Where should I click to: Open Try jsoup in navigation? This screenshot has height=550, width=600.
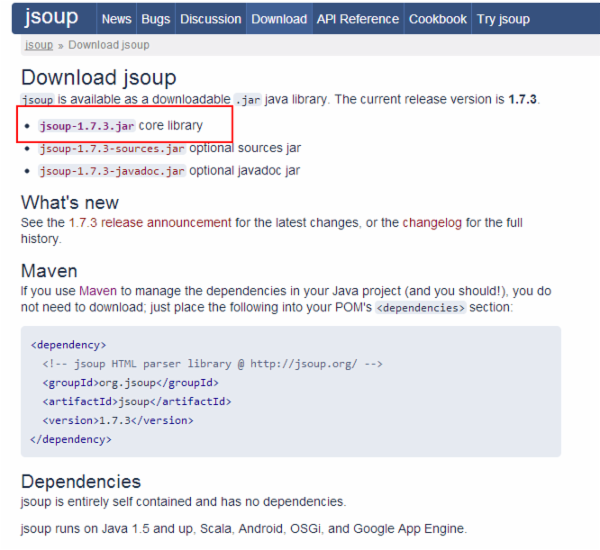point(503,19)
